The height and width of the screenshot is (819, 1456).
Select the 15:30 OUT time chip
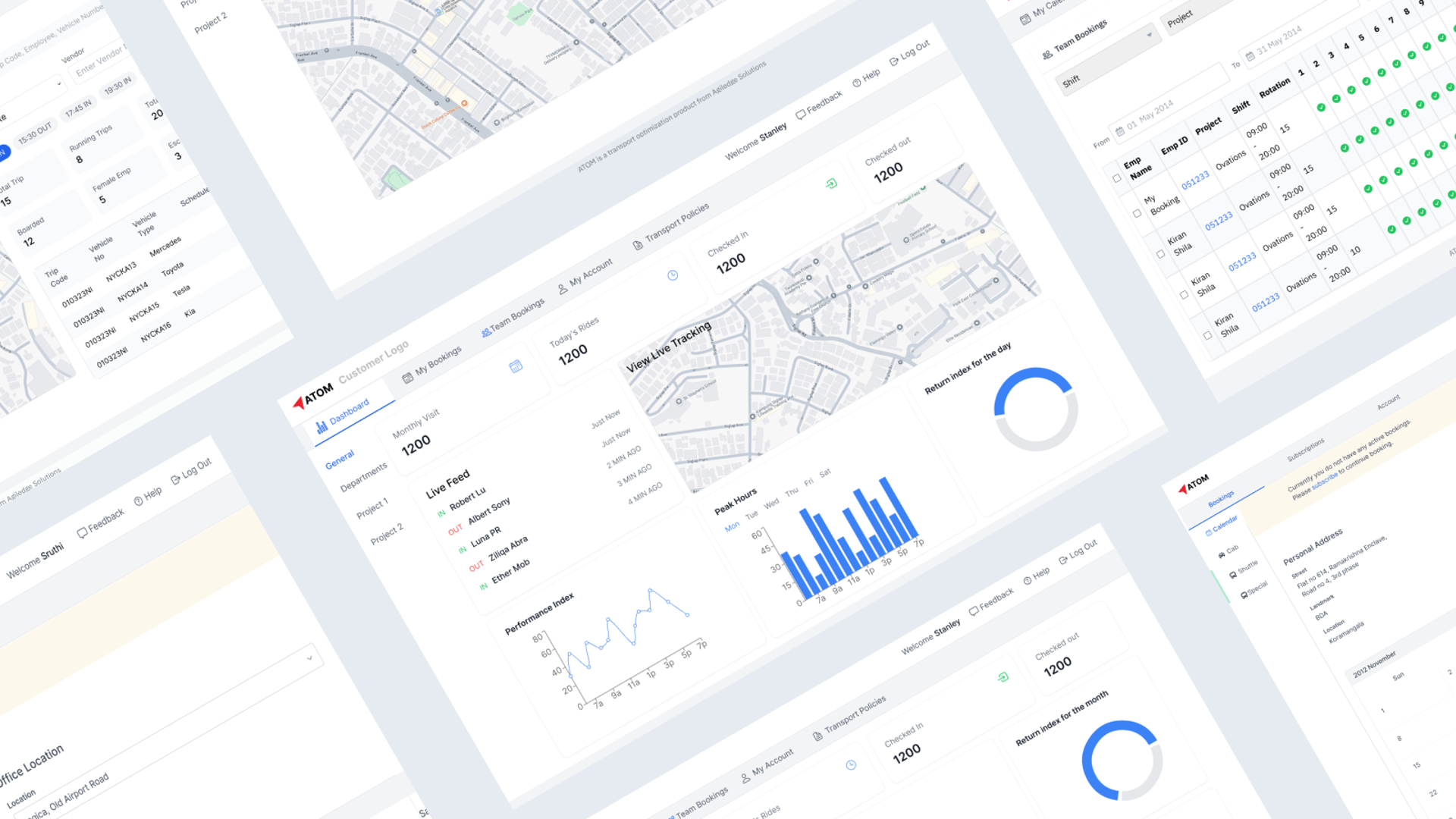[35, 133]
